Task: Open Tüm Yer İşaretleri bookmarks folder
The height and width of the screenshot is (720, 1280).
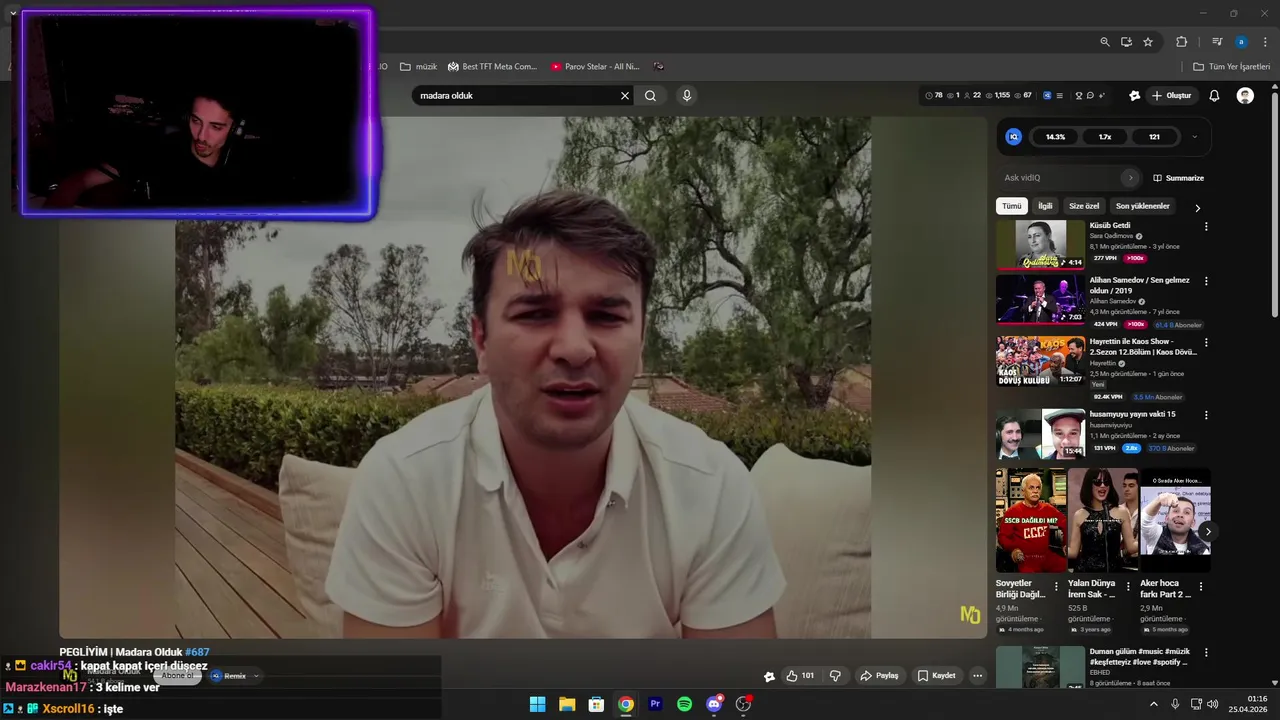Action: pyautogui.click(x=1231, y=67)
